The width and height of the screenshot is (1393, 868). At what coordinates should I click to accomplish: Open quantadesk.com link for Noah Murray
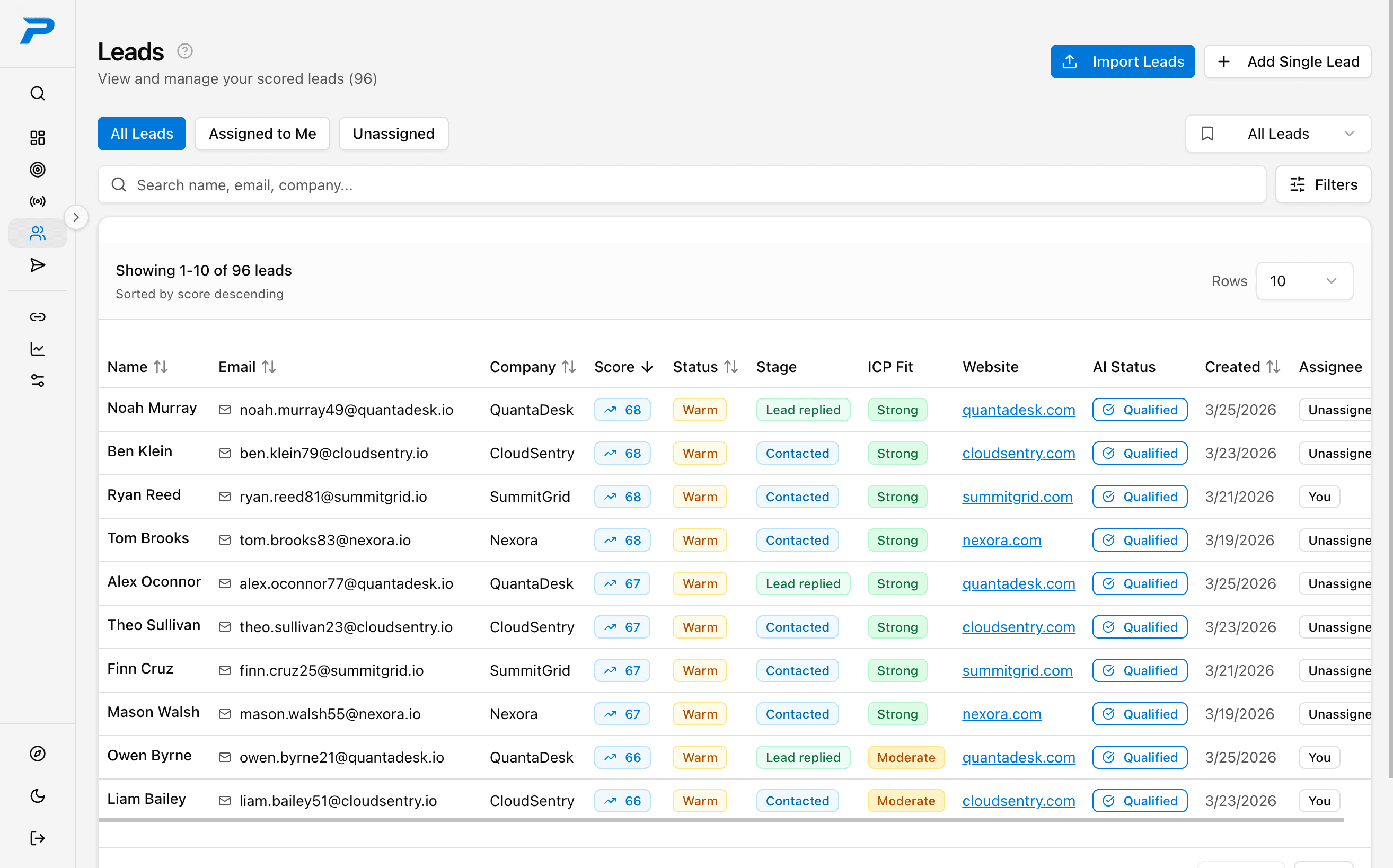click(1019, 410)
